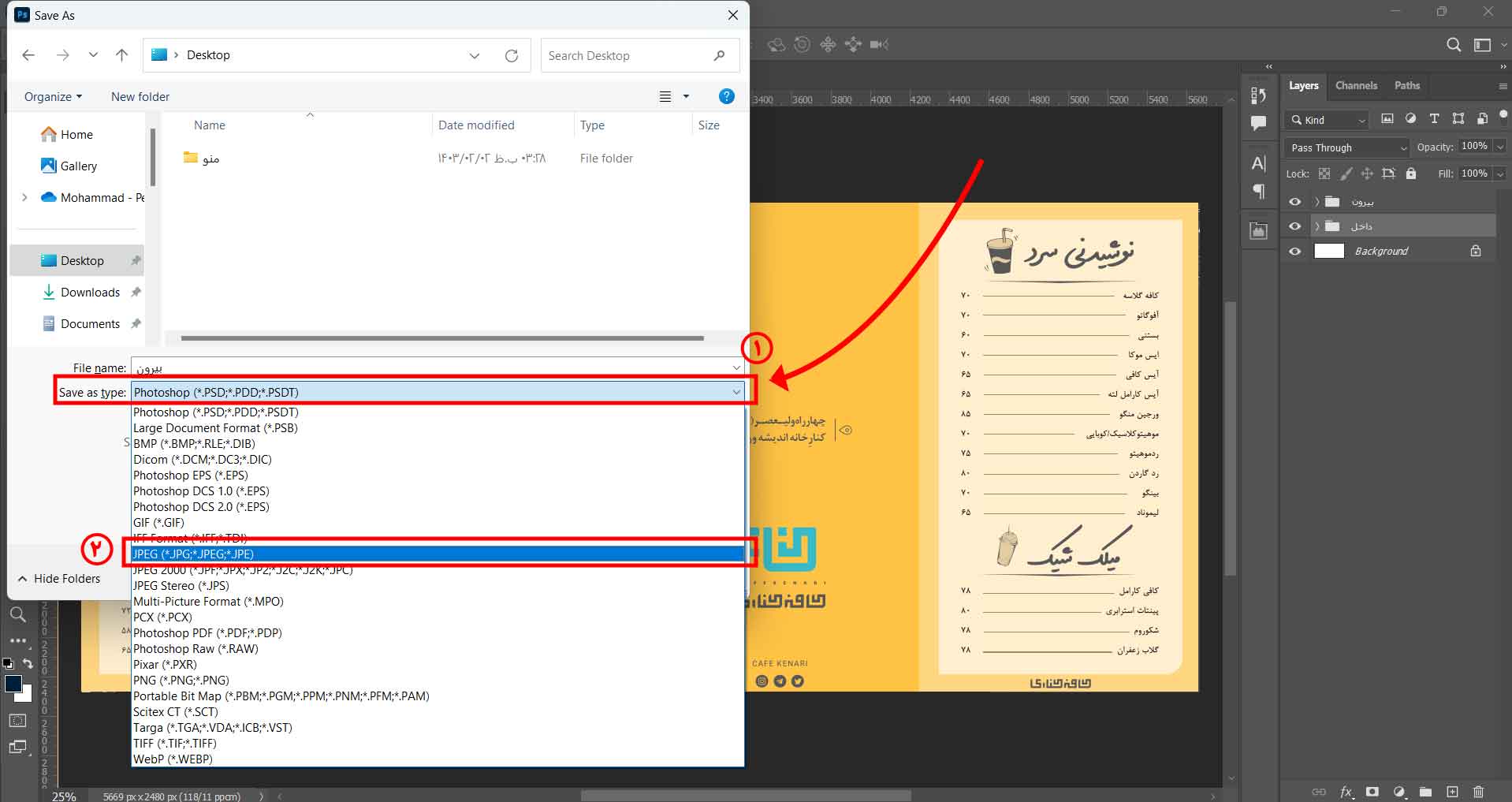The height and width of the screenshot is (802, 1512).
Task: Open the Character panel icon
Action: (1258, 164)
